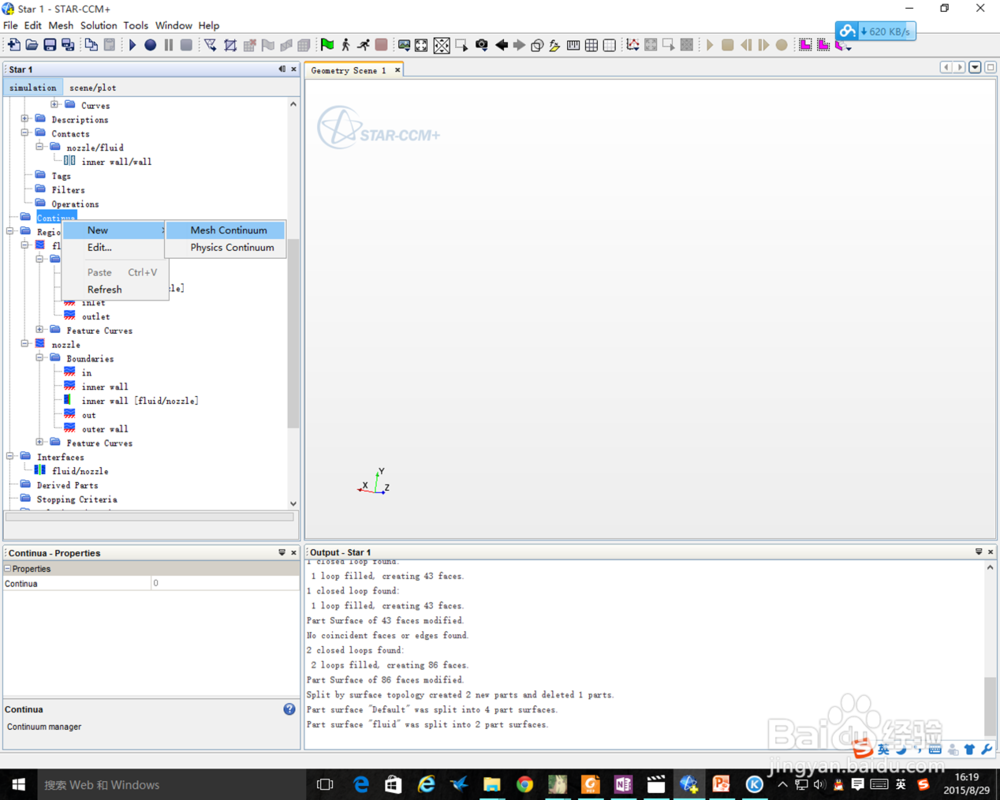Screen dimensions: 1000x800
Task: Click the Reset View four-arrows icon
Action: click(421, 45)
